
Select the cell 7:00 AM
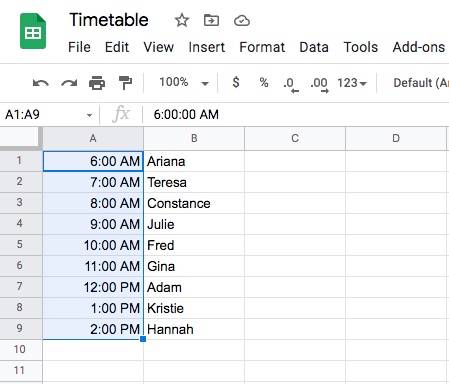(x=93, y=182)
